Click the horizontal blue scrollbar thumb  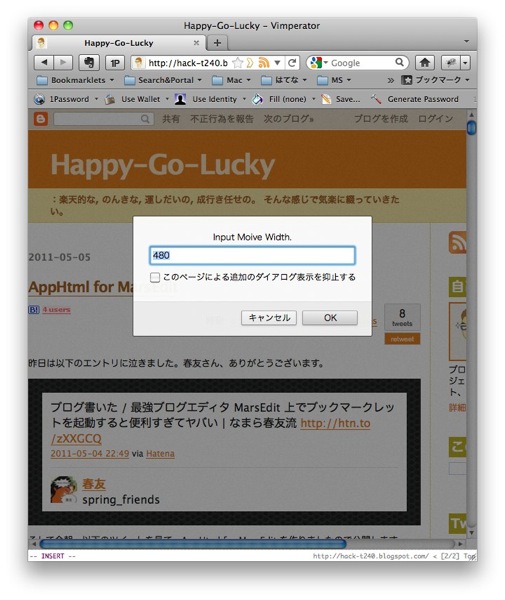coord(193,543)
